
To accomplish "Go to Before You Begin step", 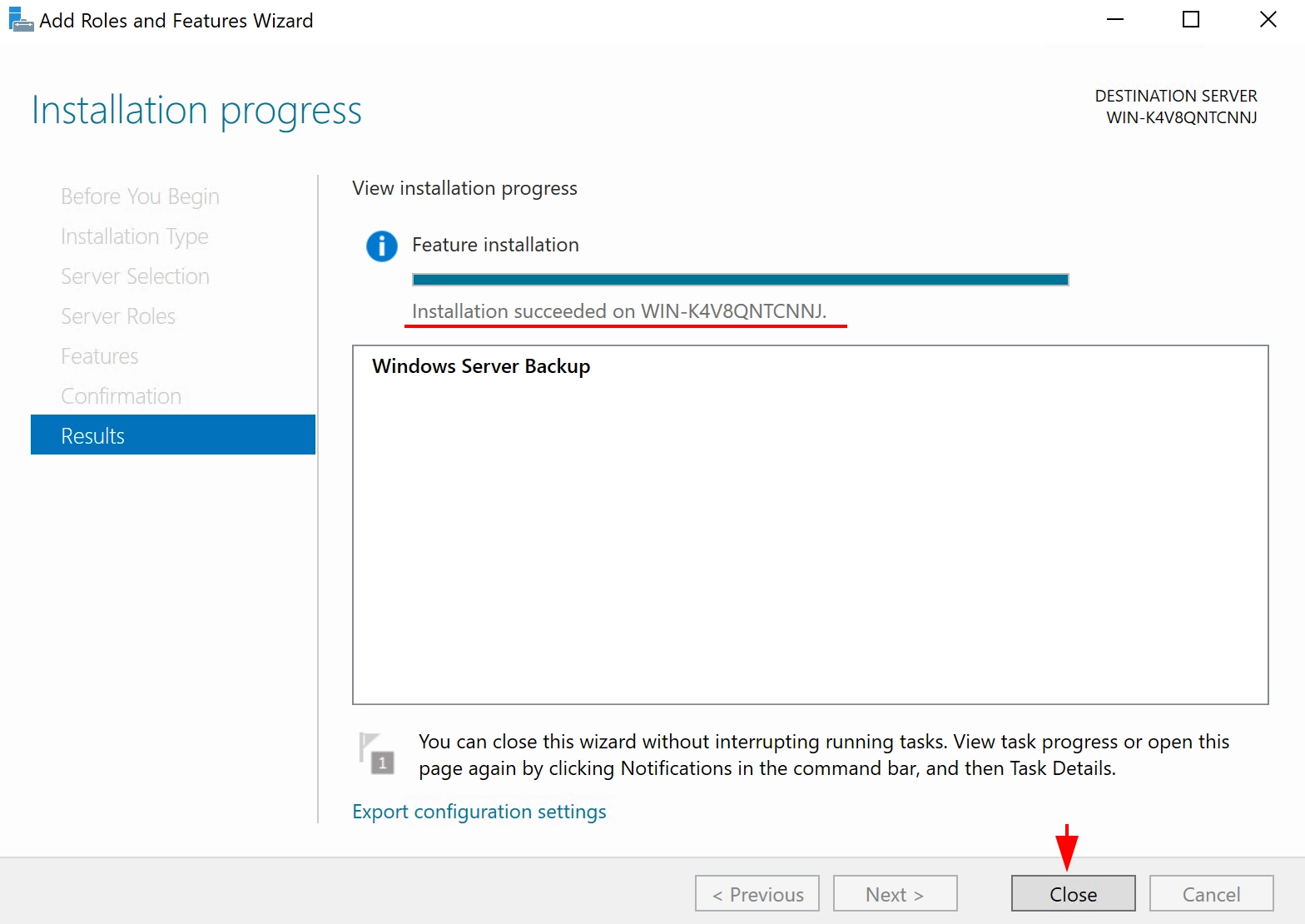I will [x=140, y=196].
